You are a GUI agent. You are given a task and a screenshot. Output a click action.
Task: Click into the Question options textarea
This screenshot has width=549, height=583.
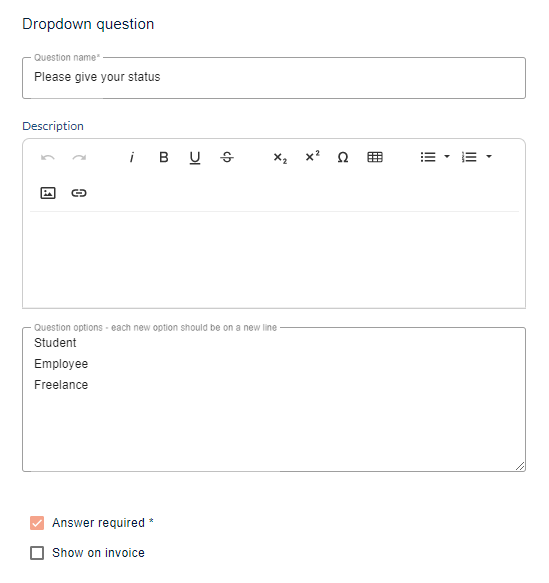[274, 400]
